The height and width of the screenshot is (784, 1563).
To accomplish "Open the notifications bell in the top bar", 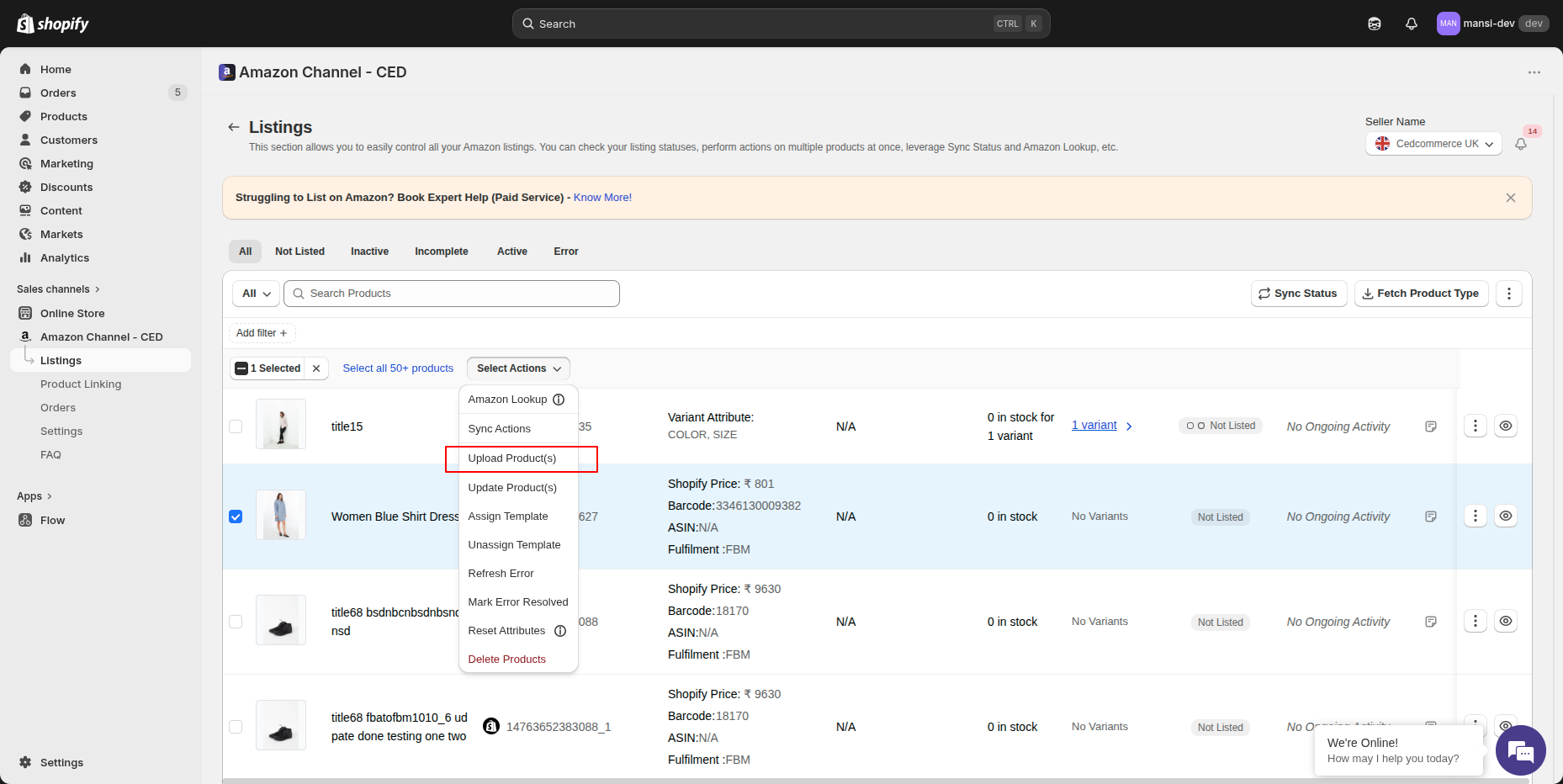I will (1412, 24).
